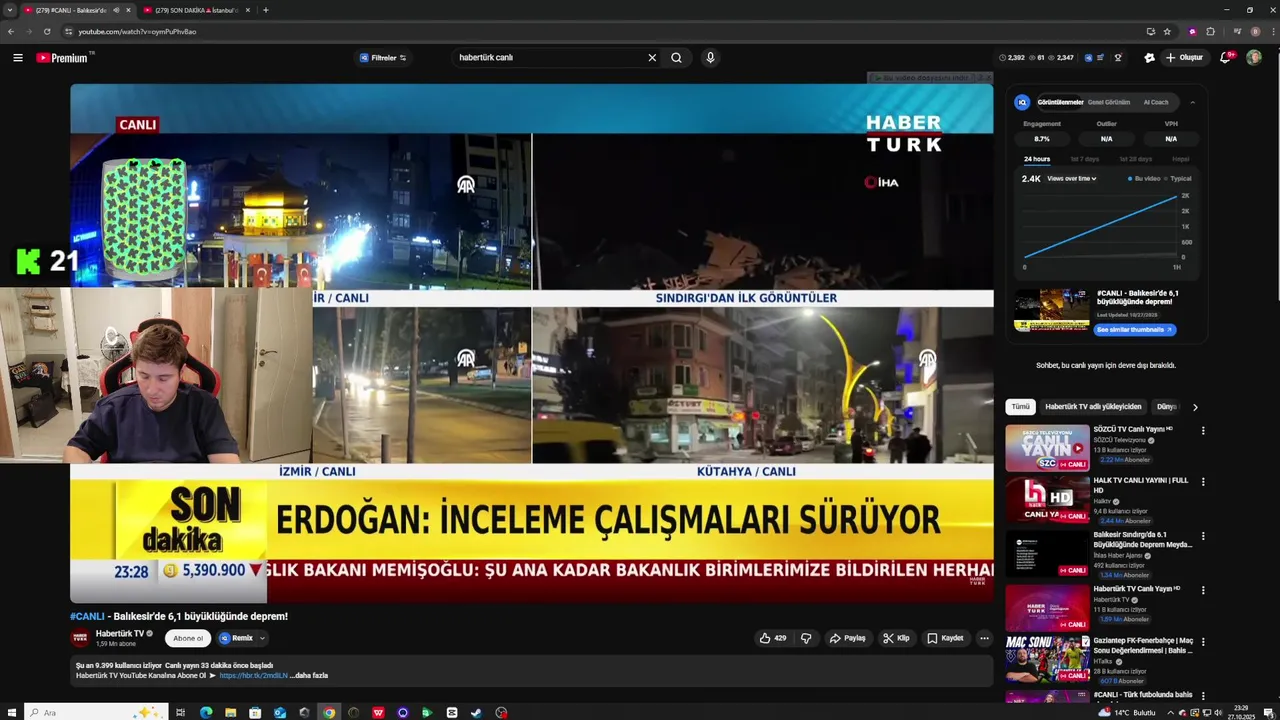Select the AI Coach tab
The width and height of the screenshot is (1280, 720).
[1156, 102]
